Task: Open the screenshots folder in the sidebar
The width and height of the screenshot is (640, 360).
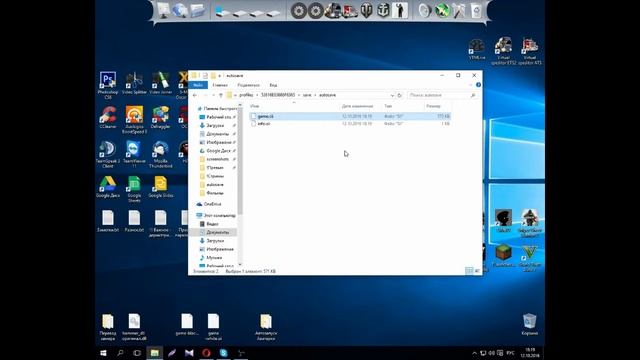Action: 217,159
